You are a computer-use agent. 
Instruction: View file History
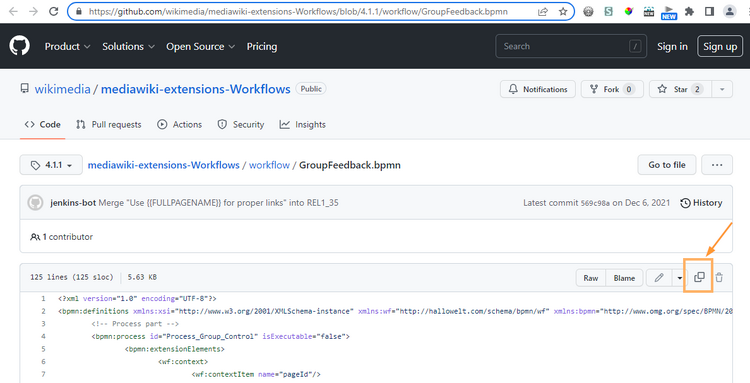[x=701, y=203]
